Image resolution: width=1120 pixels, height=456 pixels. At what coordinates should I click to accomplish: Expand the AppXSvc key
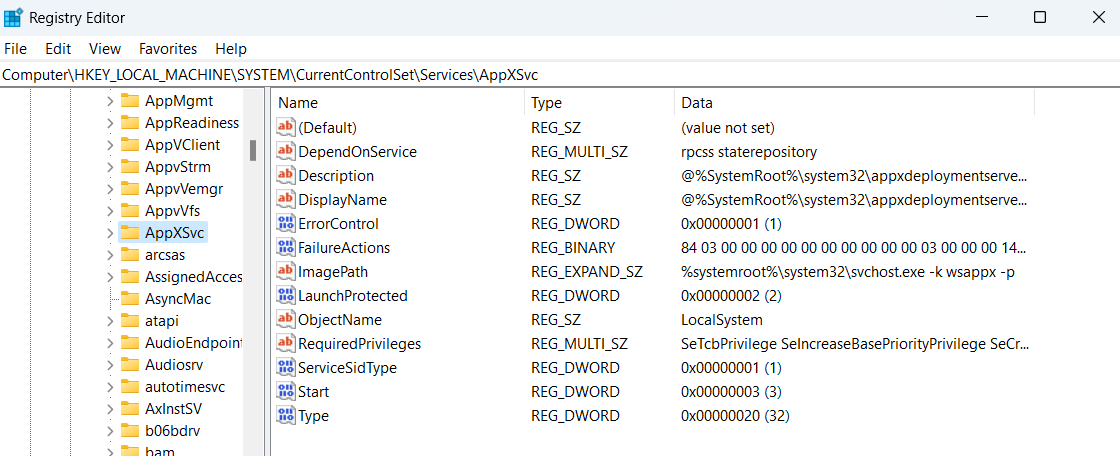pyautogui.click(x=110, y=232)
